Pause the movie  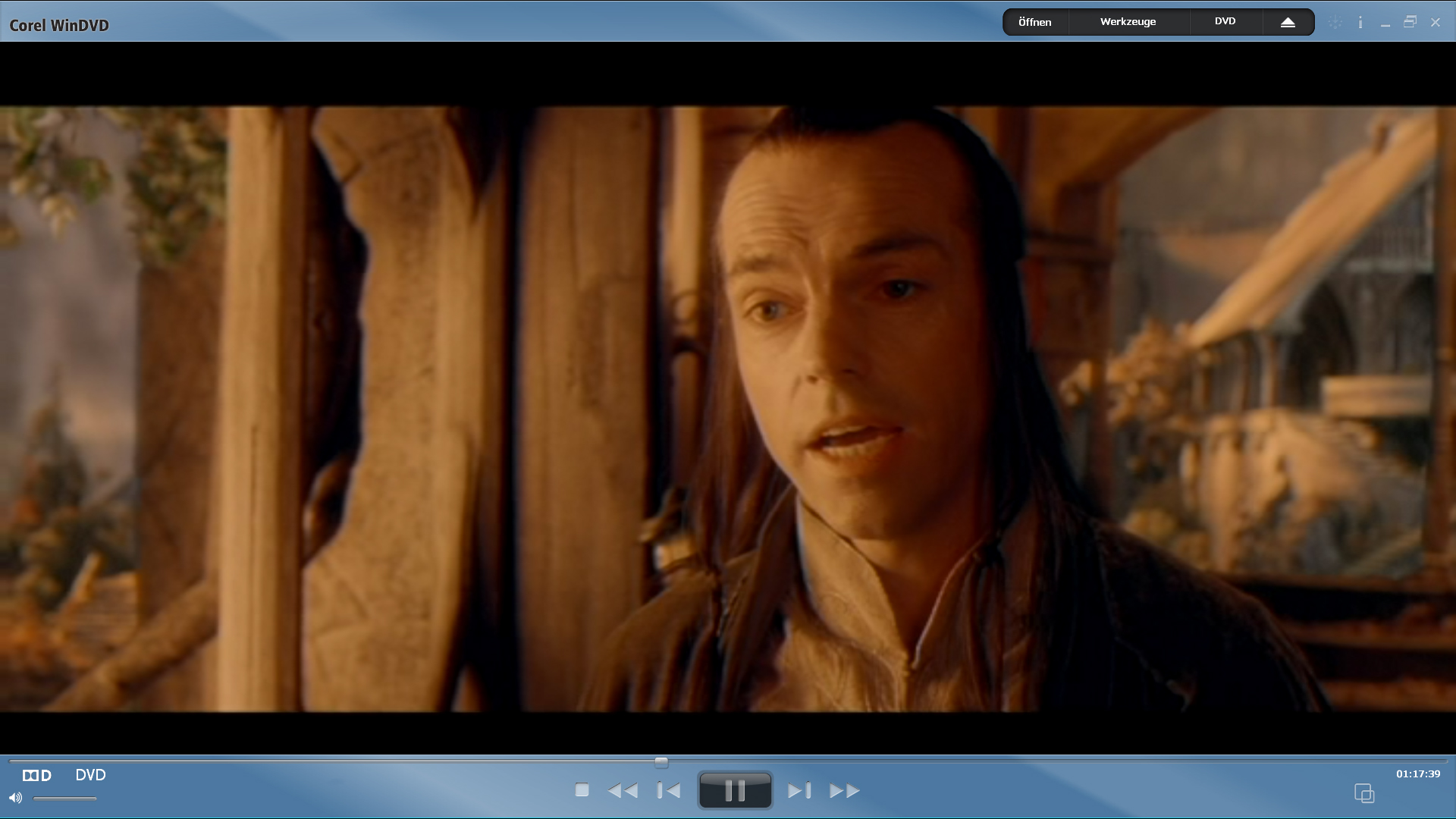pyautogui.click(x=735, y=791)
